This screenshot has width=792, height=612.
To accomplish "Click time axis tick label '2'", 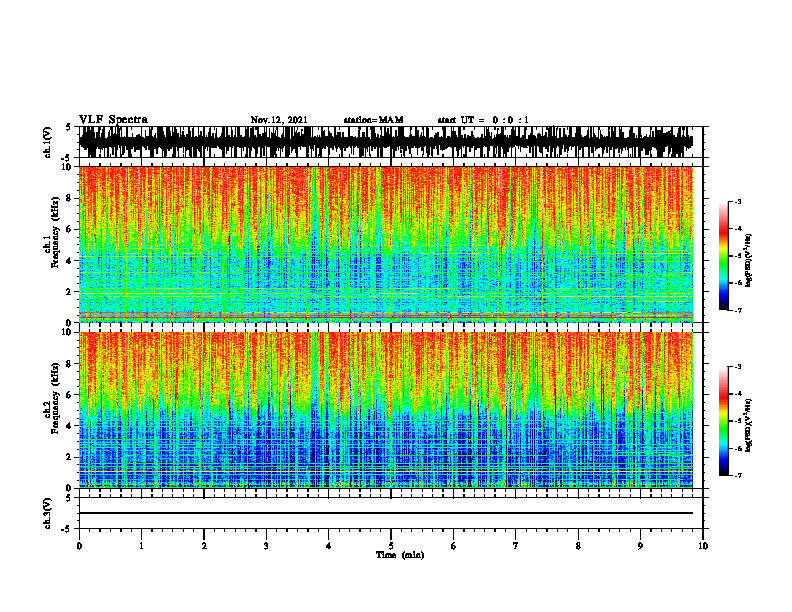I will (204, 546).
